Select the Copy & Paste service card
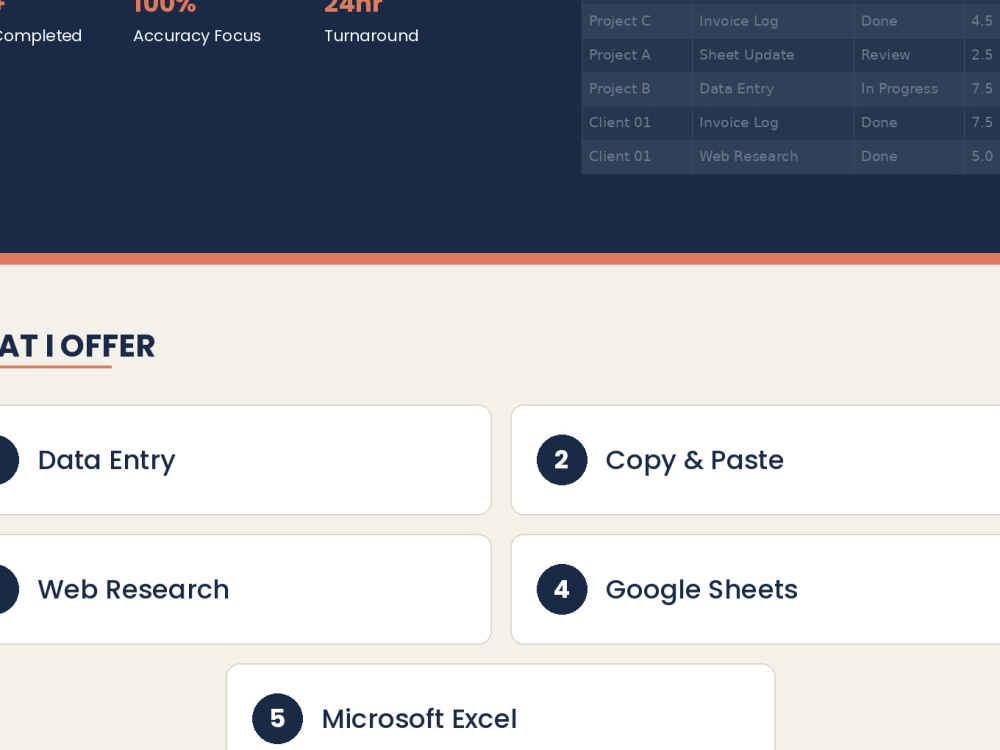1000x750 pixels. tap(756, 460)
